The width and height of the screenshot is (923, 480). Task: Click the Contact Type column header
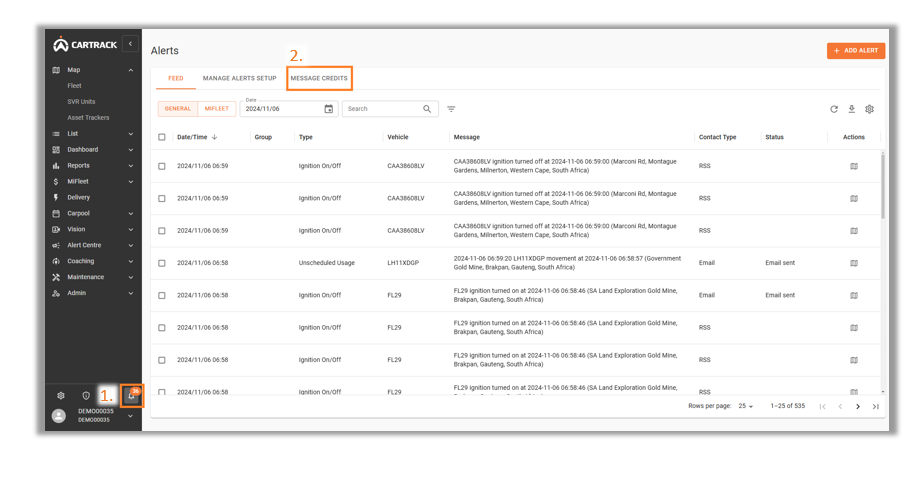point(718,137)
